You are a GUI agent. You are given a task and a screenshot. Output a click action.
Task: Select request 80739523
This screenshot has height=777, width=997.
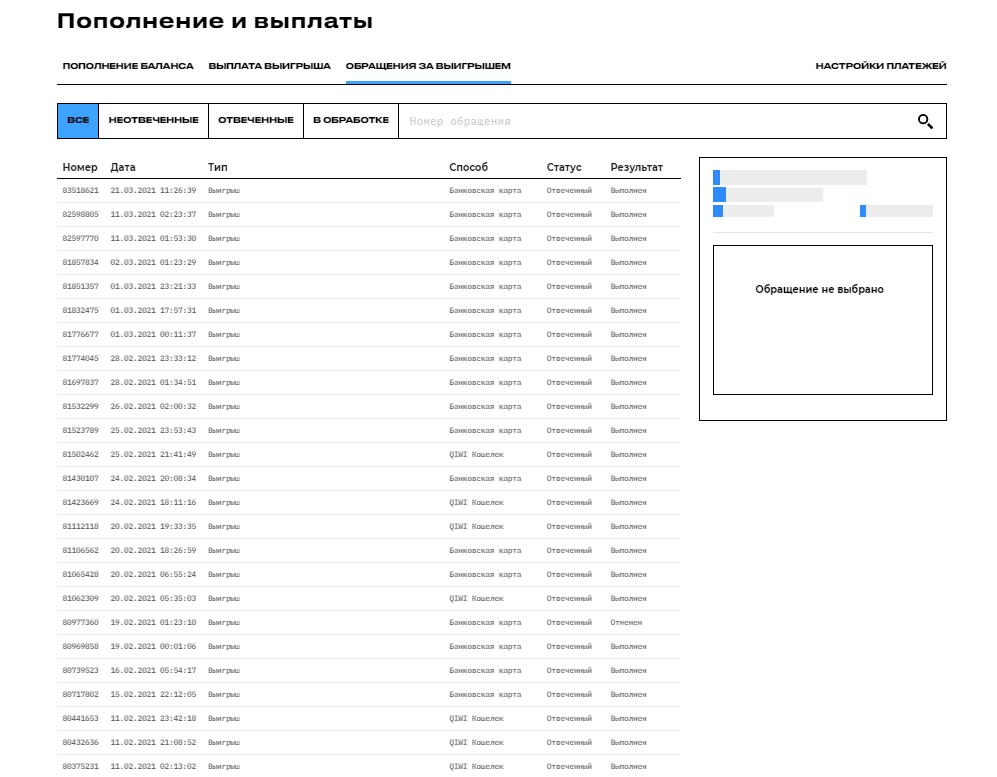click(x=369, y=671)
